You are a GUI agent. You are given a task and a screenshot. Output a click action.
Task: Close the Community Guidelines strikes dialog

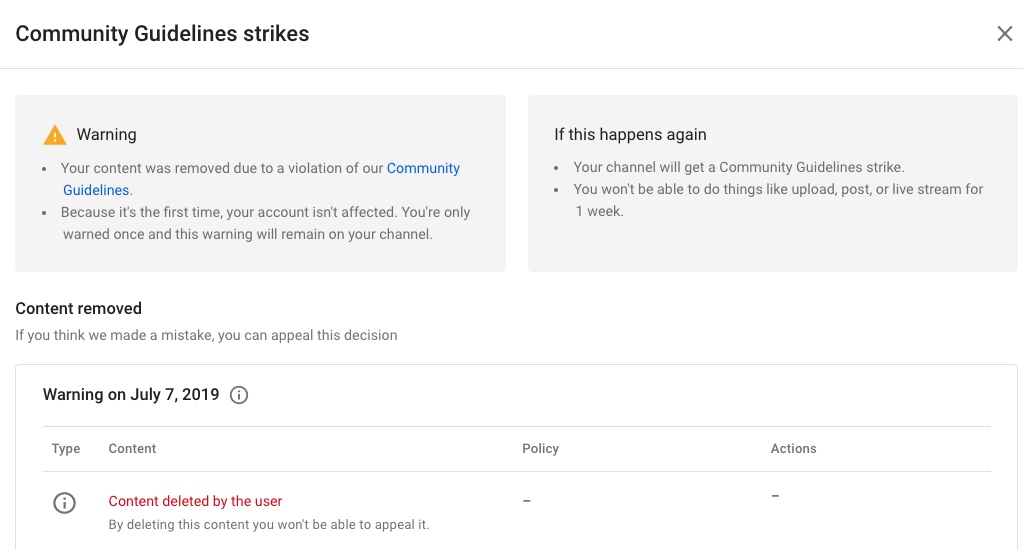coord(1004,34)
